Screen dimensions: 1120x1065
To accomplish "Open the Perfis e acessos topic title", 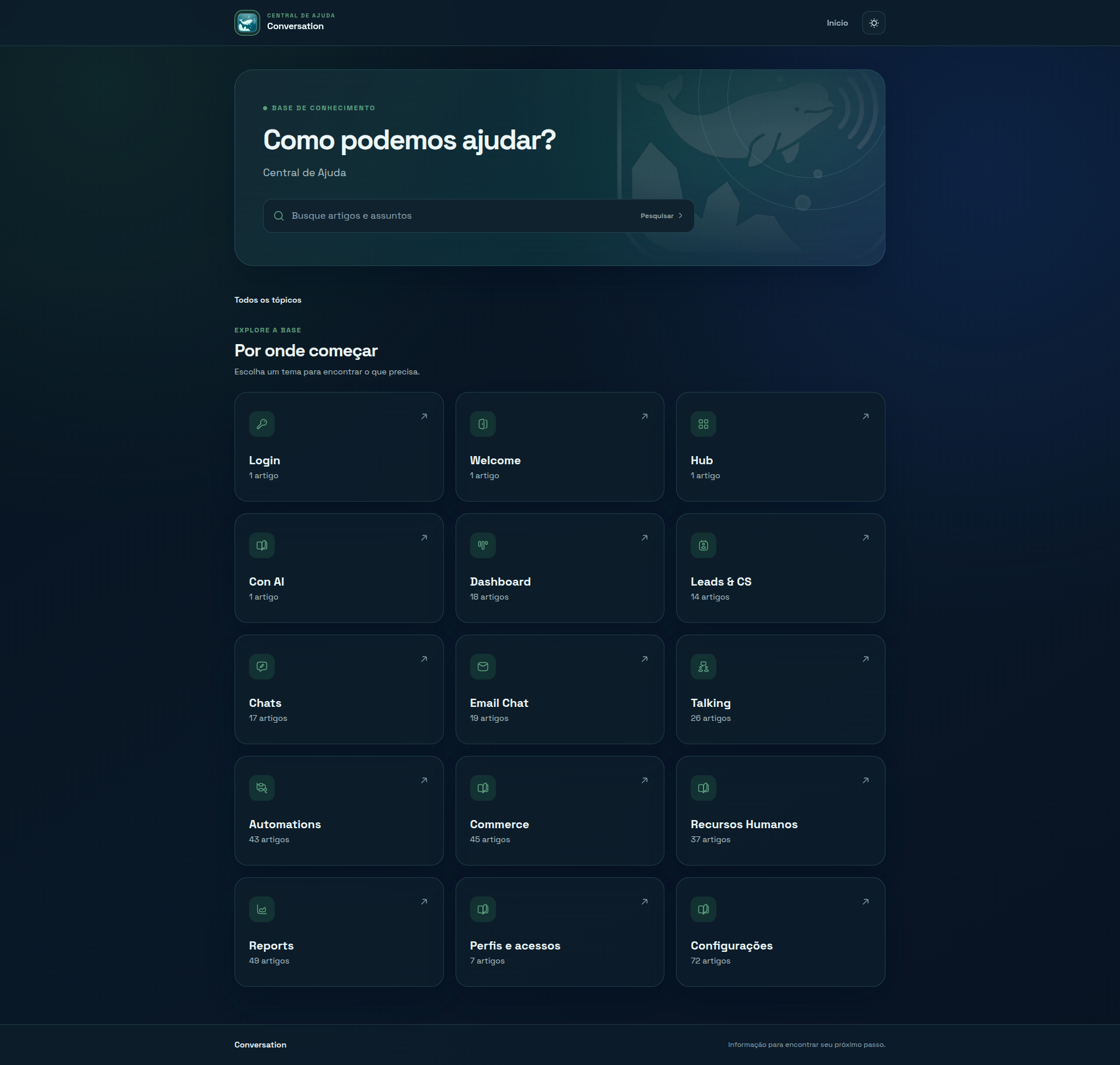I will [515, 945].
